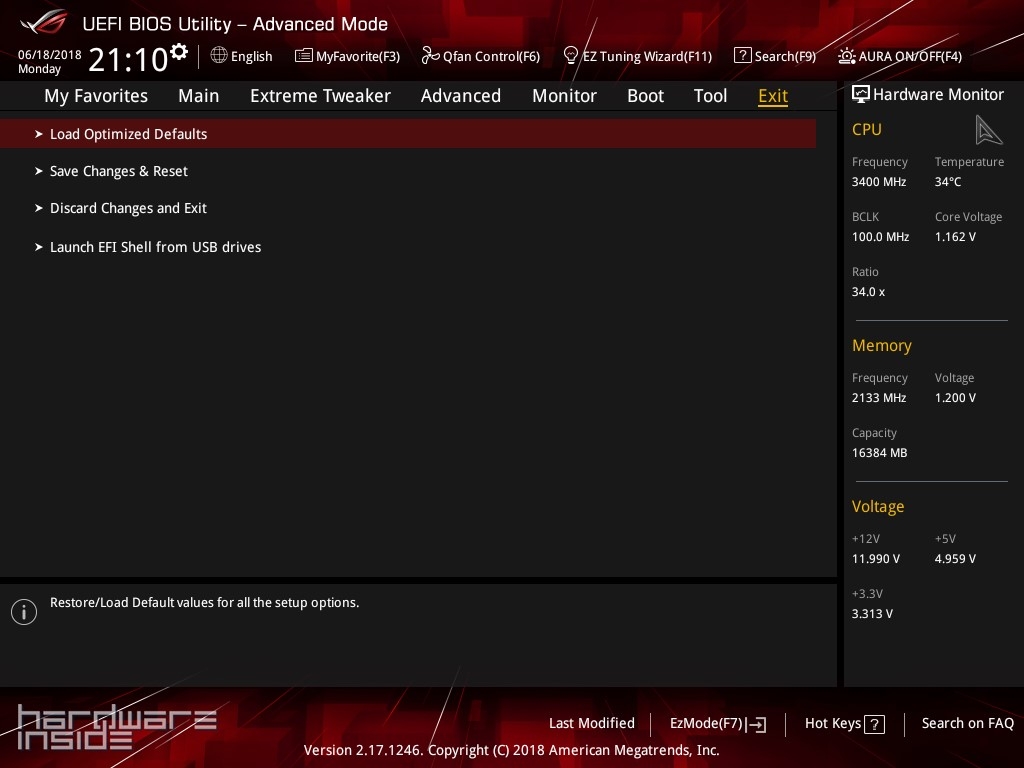Click the Hot Keys question mark icon
The width and height of the screenshot is (1024, 768).
pyautogui.click(x=874, y=724)
